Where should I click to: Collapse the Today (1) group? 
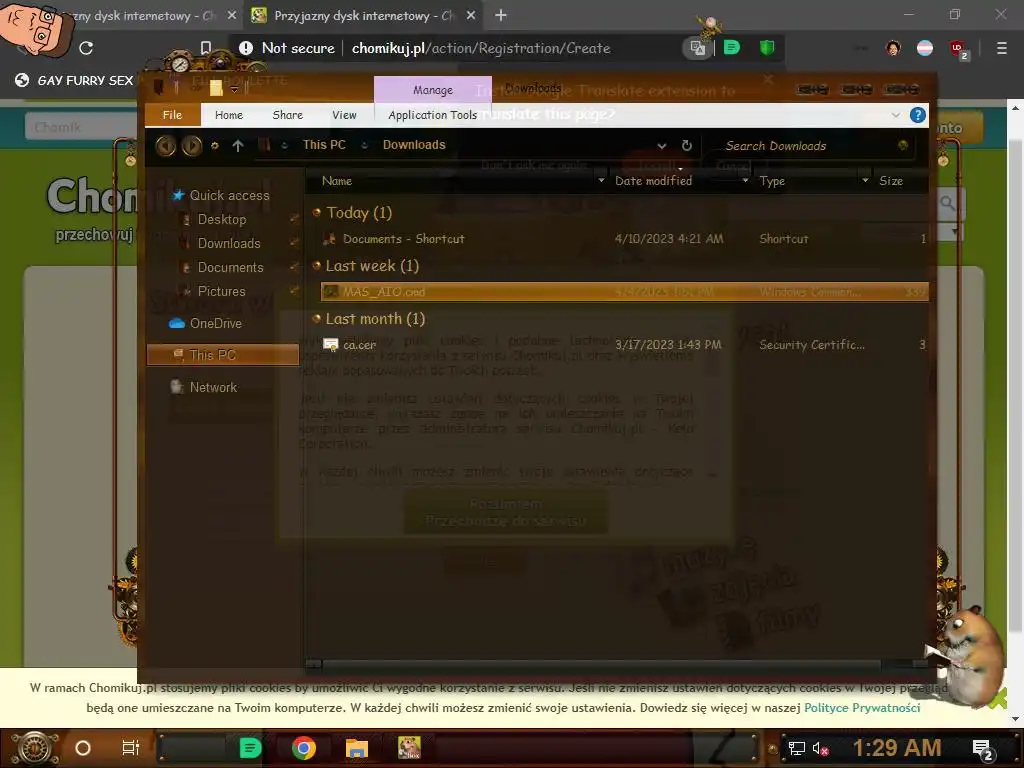point(317,212)
